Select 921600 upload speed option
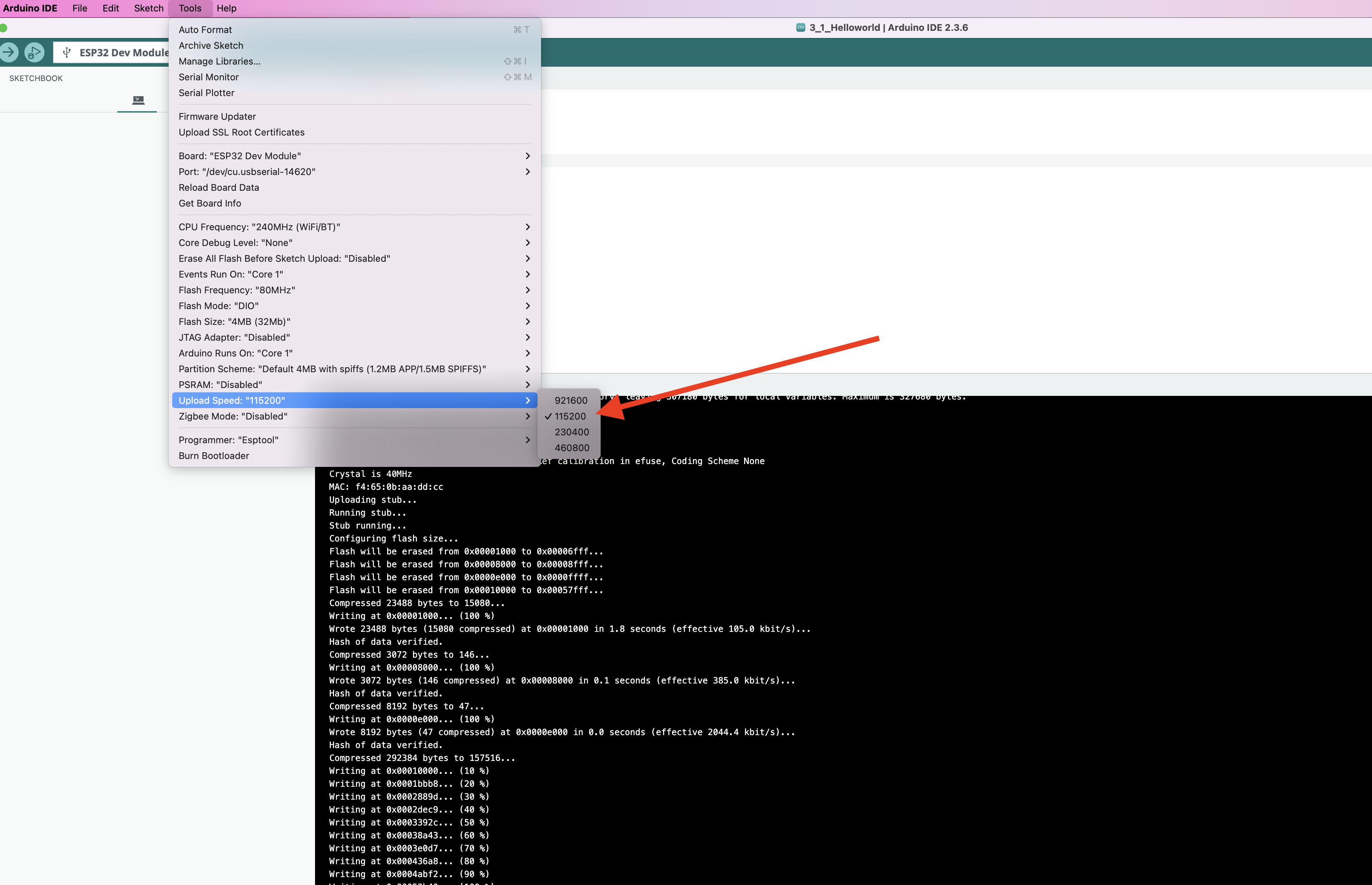1372x885 pixels. point(569,401)
